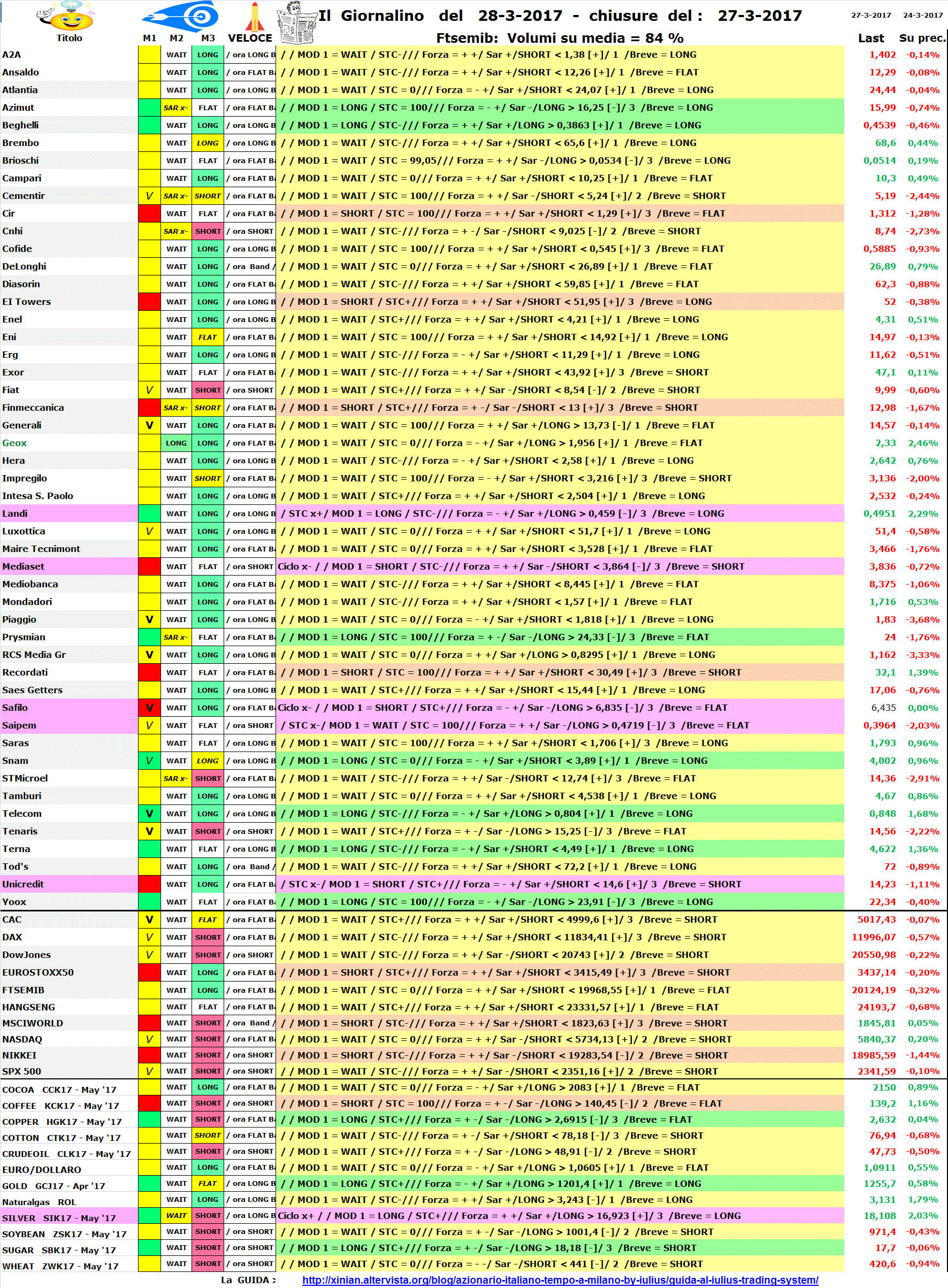This screenshot has height=1288, width=948.
Task: Open the Iulius trading system guide link
Action: (x=560, y=1279)
